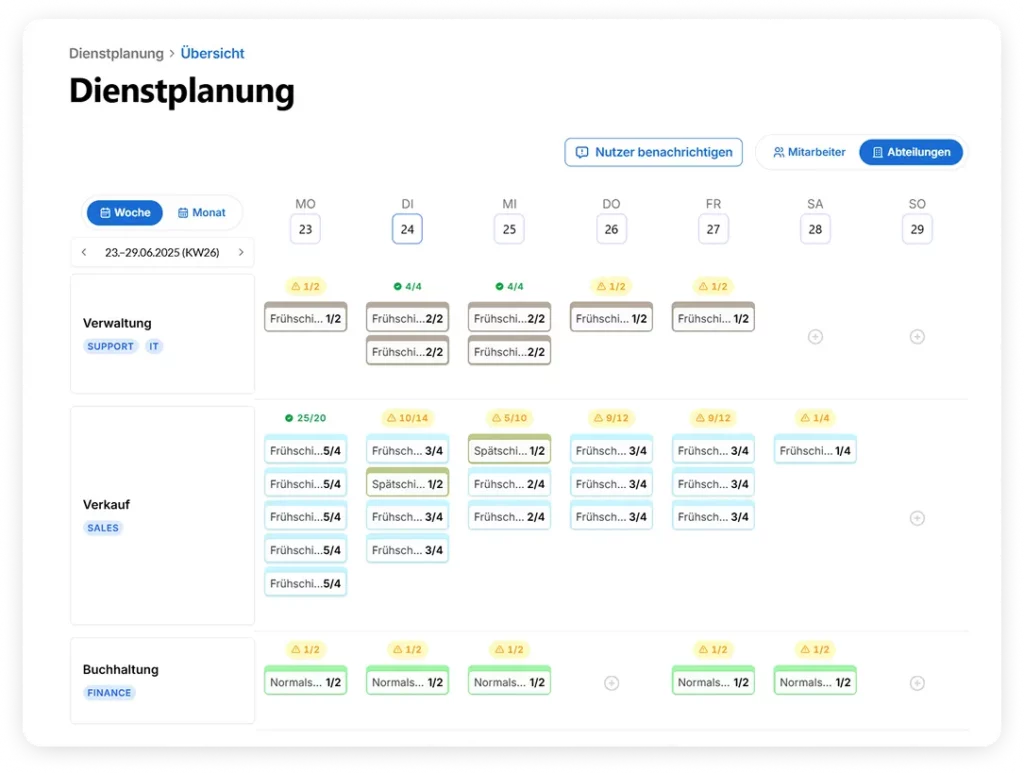Select Wednesday 25 day header
Image resolution: width=1024 pixels, height=773 pixels.
pyautogui.click(x=509, y=229)
